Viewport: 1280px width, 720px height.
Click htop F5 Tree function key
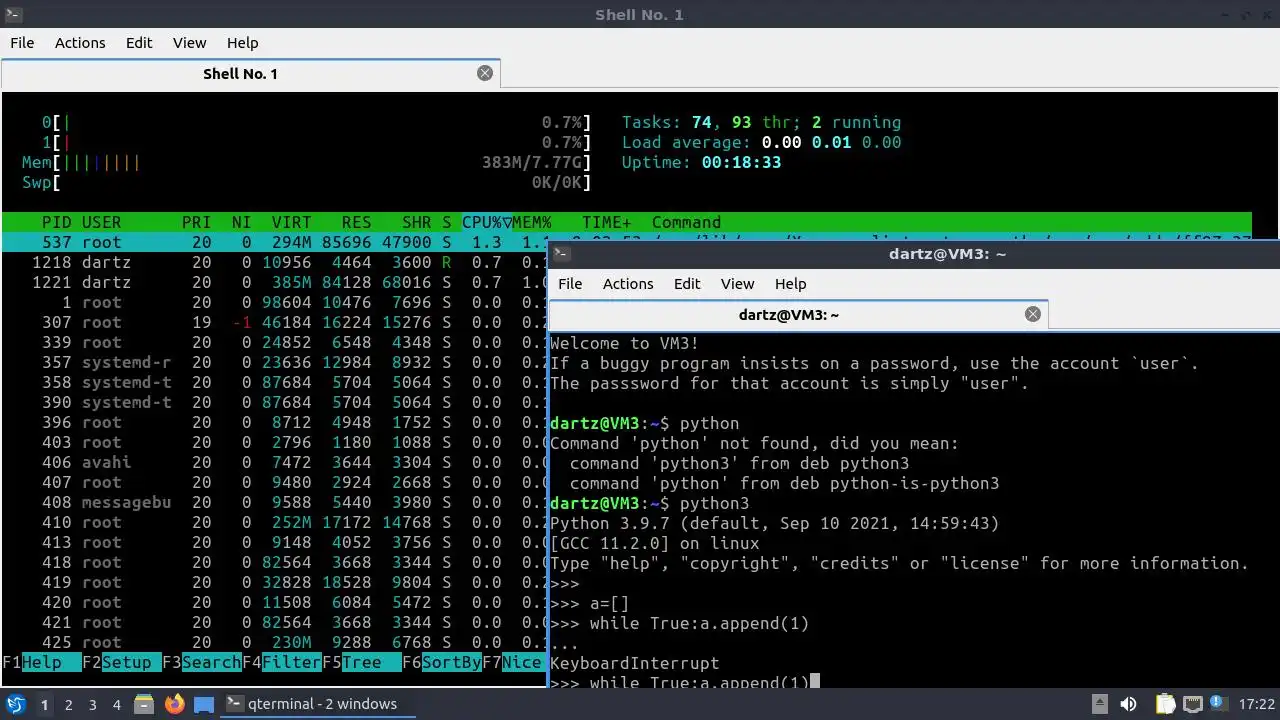point(362,662)
